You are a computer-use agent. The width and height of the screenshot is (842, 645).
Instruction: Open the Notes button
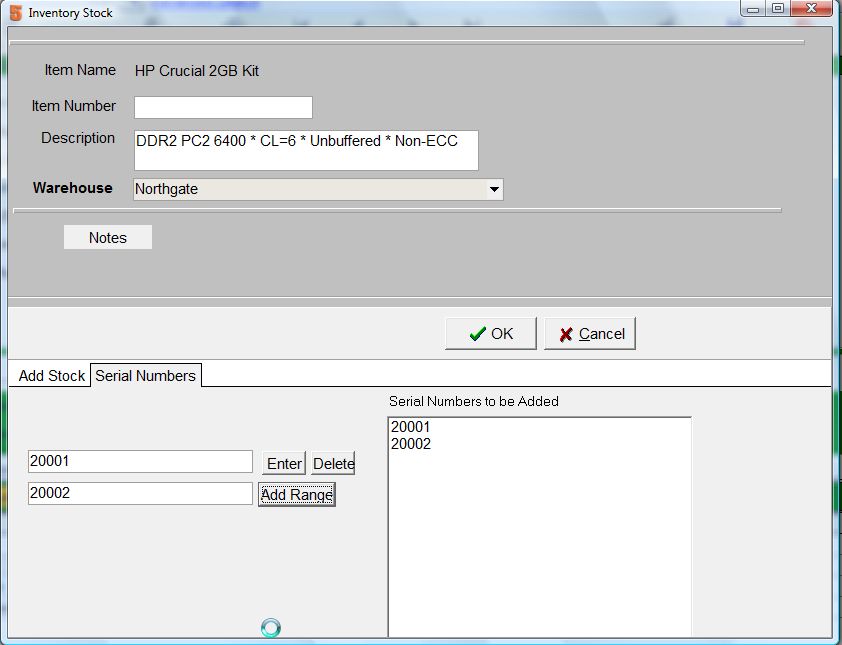click(108, 237)
